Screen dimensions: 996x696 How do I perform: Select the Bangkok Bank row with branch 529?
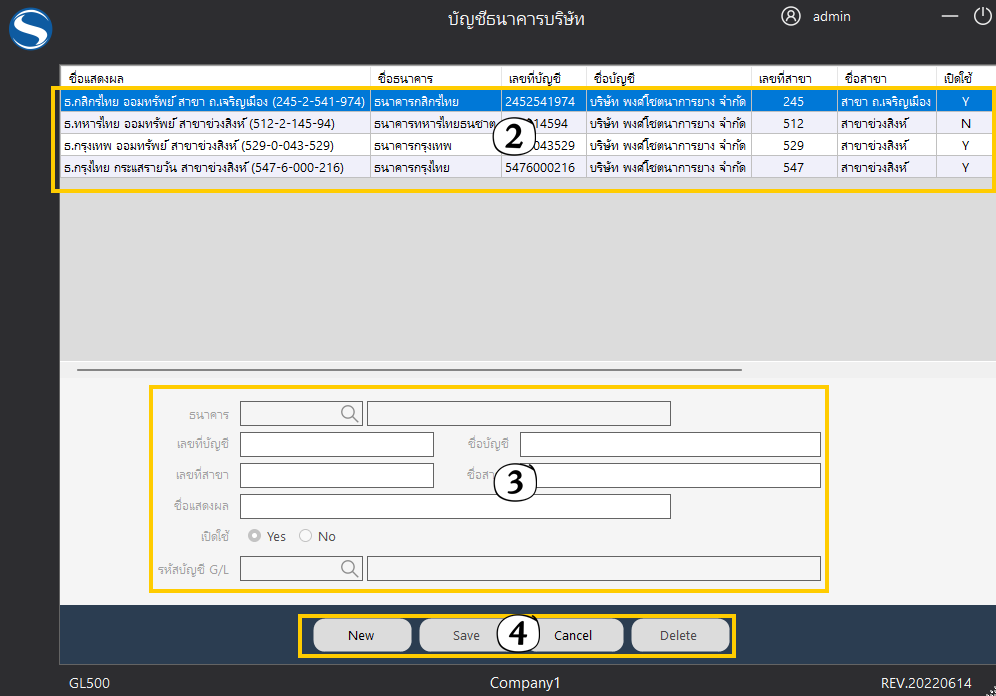pos(214,145)
